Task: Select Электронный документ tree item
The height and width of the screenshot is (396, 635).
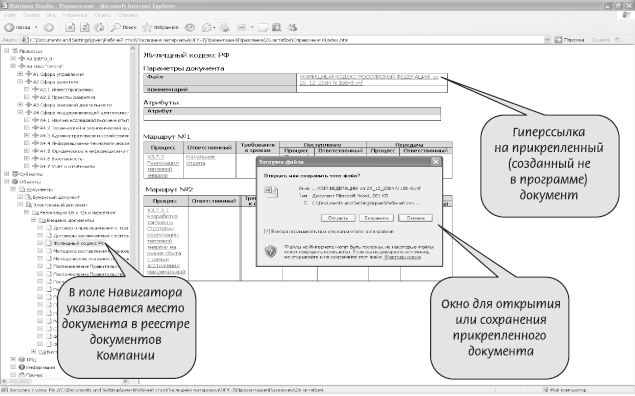Action: point(60,204)
